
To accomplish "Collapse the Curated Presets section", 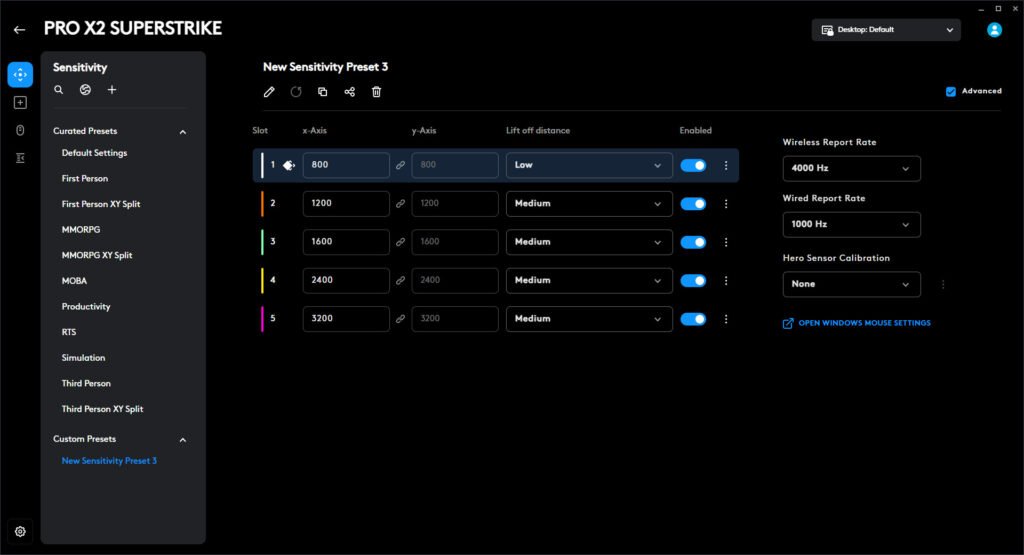I will click(x=182, y=132).
